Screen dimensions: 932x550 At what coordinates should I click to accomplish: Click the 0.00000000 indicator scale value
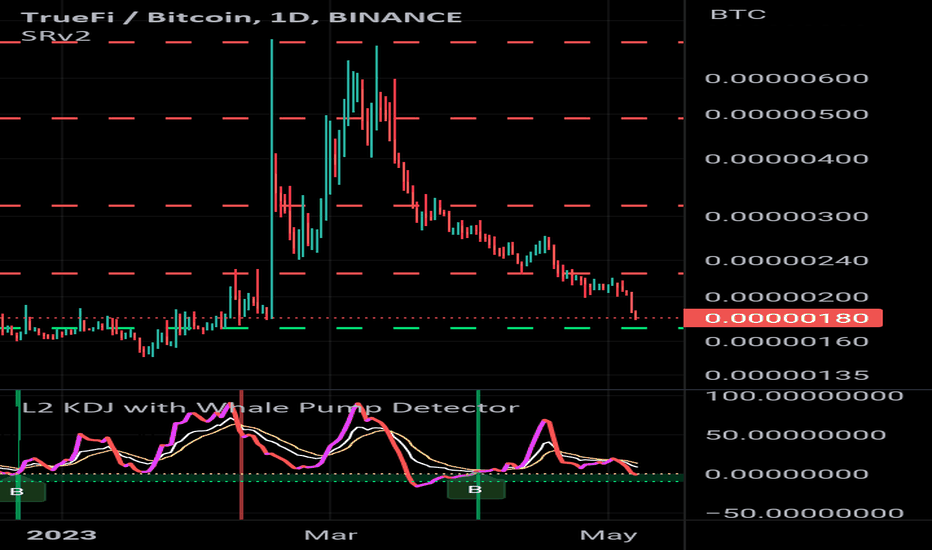[x=786, y=474]
